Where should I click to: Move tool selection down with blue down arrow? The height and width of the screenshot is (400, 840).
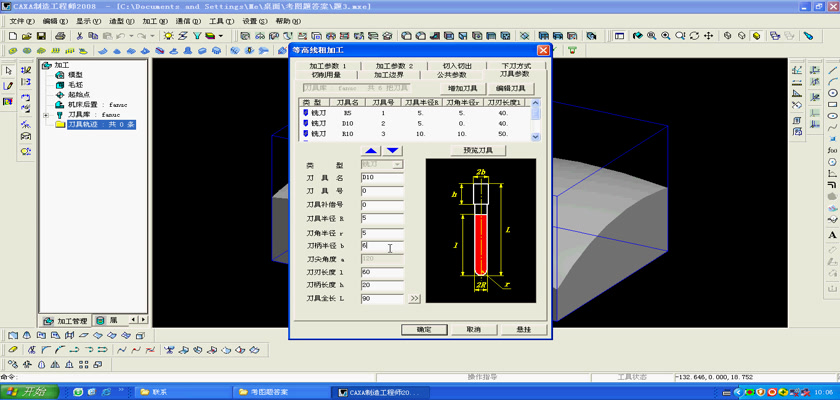click(393, 150)
